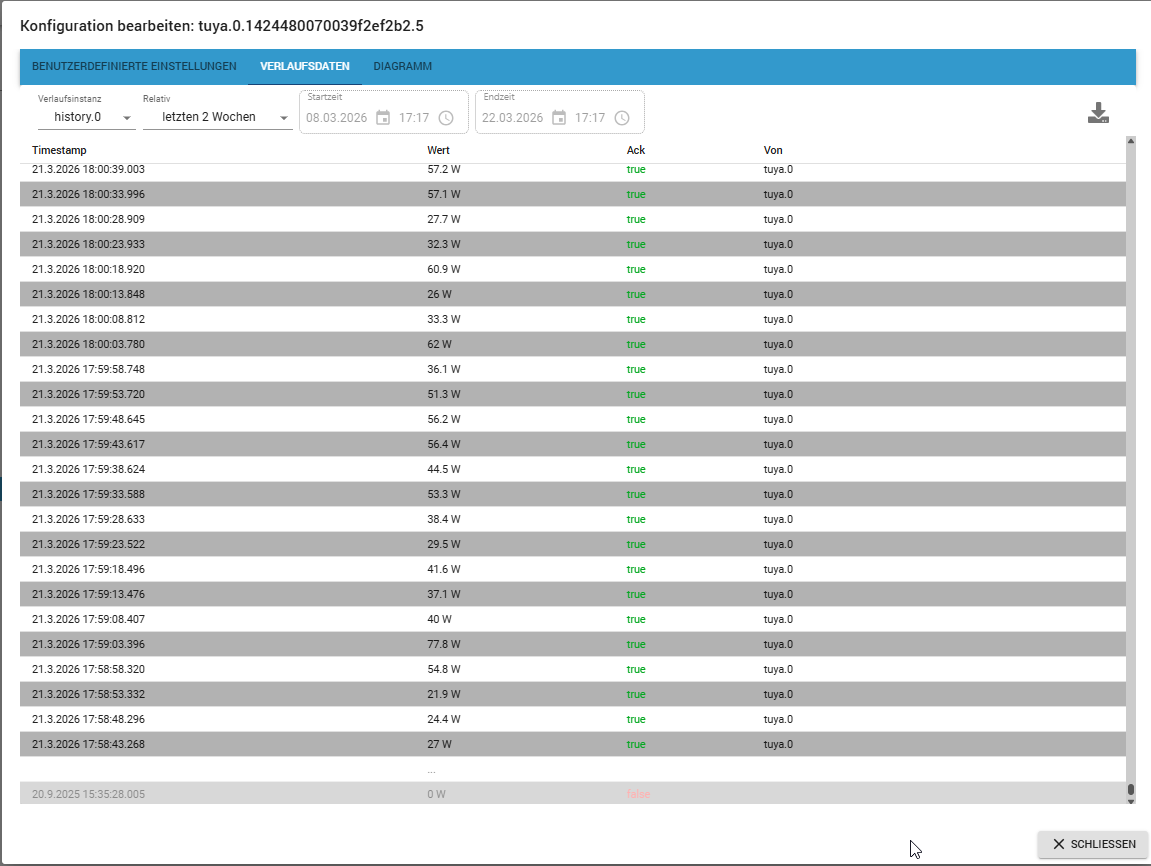
Task: Click value 56.4 W
Action: (443, 444)
